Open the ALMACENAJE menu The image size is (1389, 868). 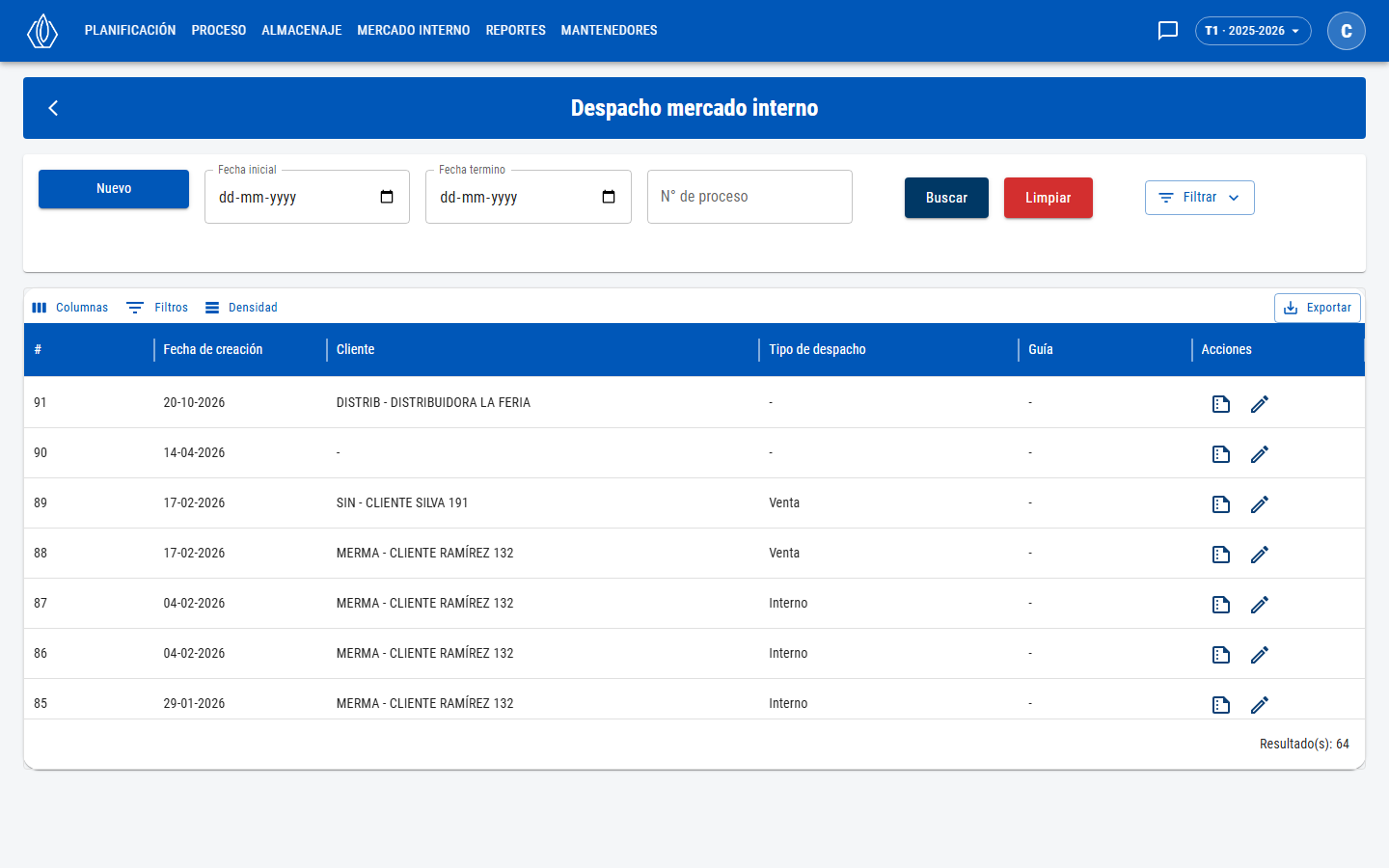[302, 31]
